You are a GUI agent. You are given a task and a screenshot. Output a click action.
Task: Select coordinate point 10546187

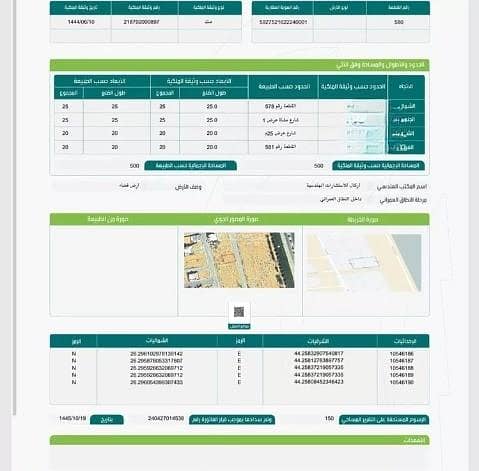[402, 361]
